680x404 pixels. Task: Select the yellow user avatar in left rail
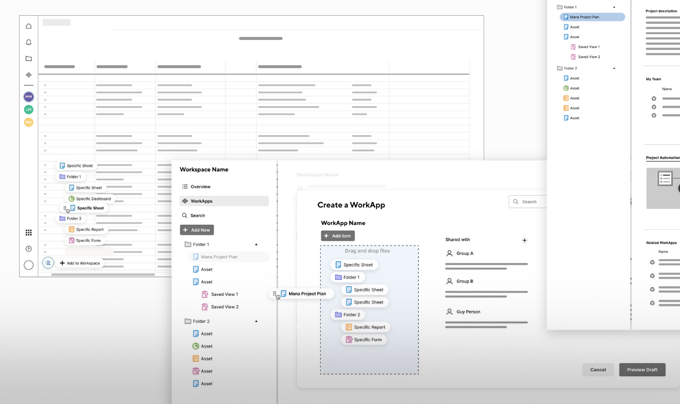click(x=29, y=123)
